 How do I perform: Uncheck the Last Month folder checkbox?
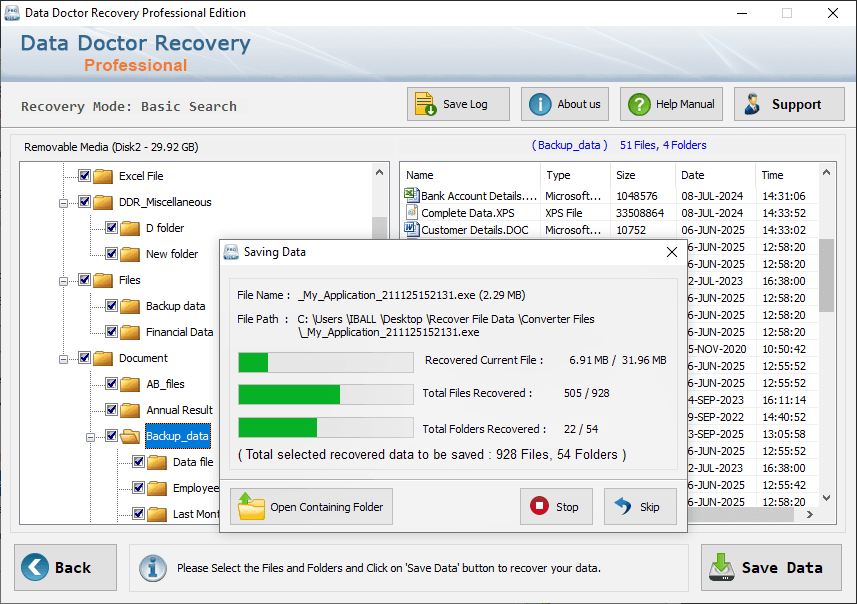coord(138,513)
